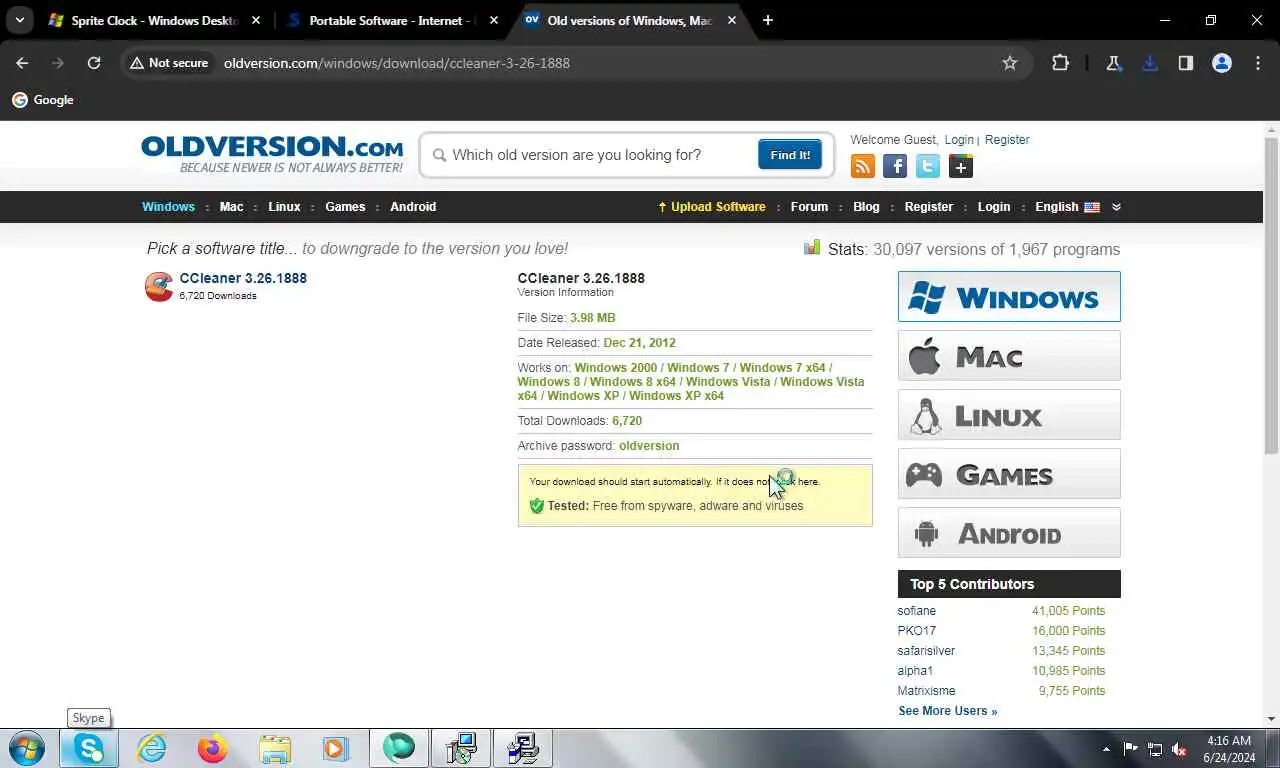Switch to Portable Software tab

pyautogui.click(x=392, y=20)
